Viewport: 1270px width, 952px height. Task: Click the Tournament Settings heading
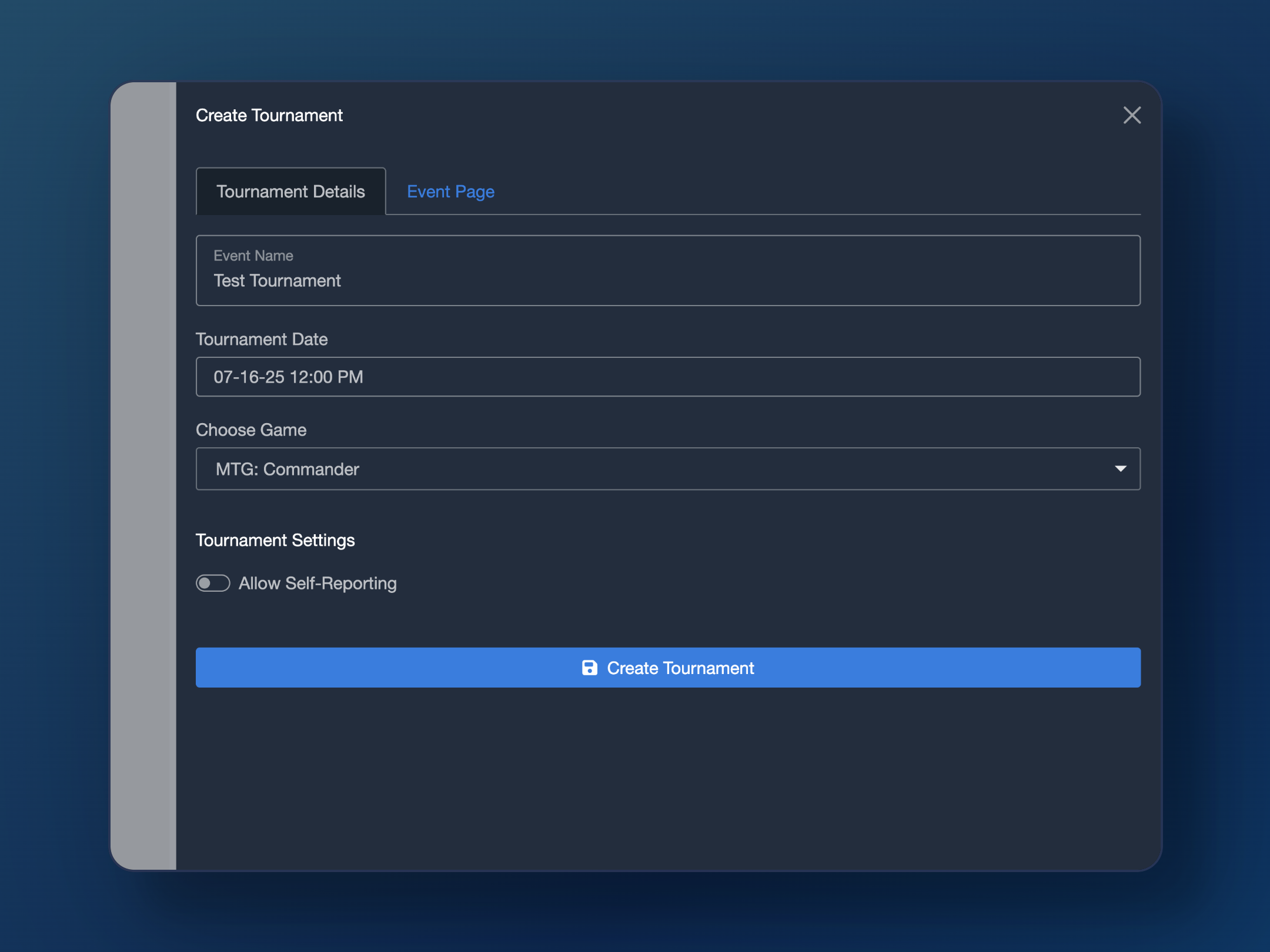click(x=275, y=540)
